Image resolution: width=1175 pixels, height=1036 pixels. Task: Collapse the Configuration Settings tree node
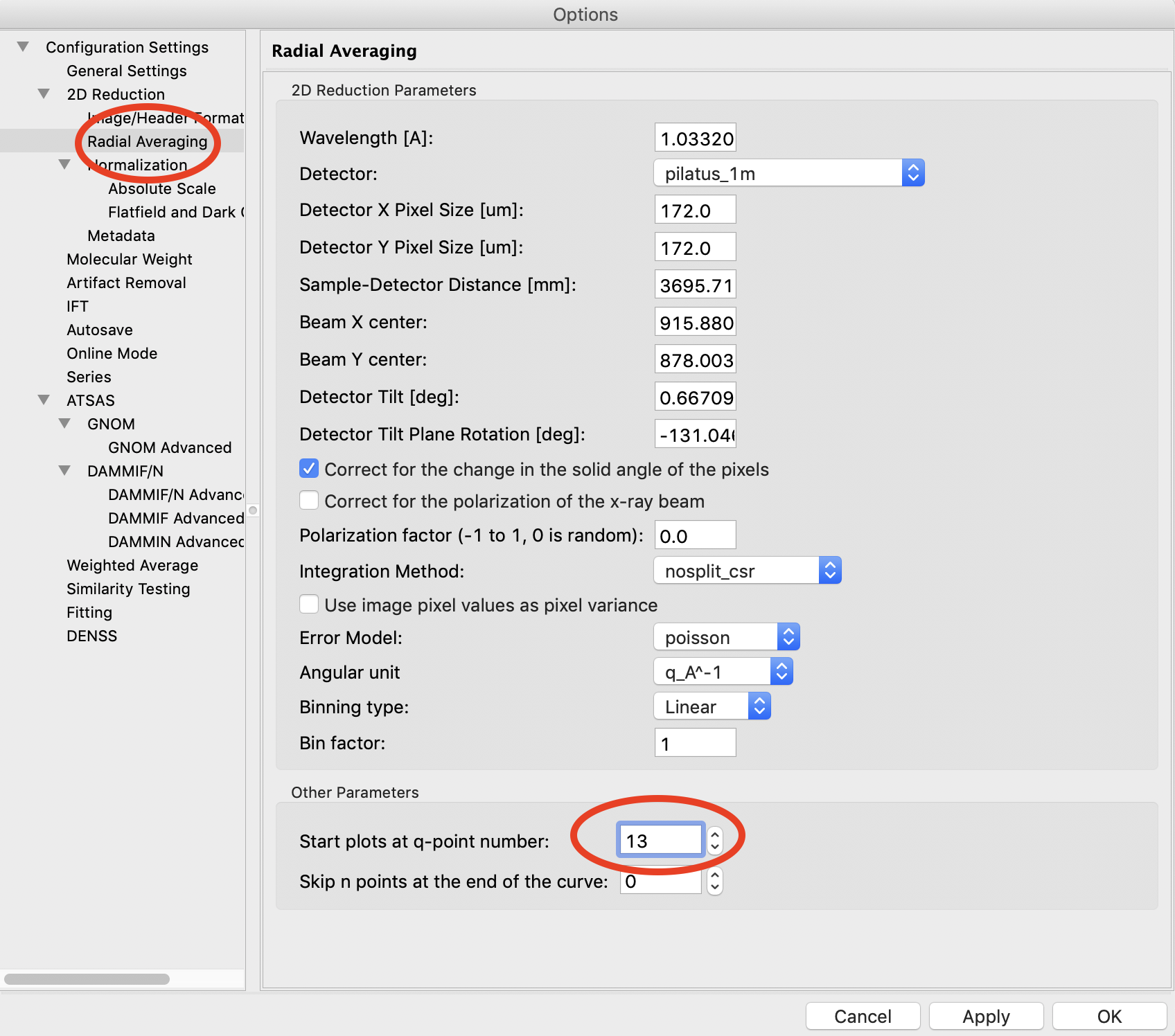coord(23,47)
